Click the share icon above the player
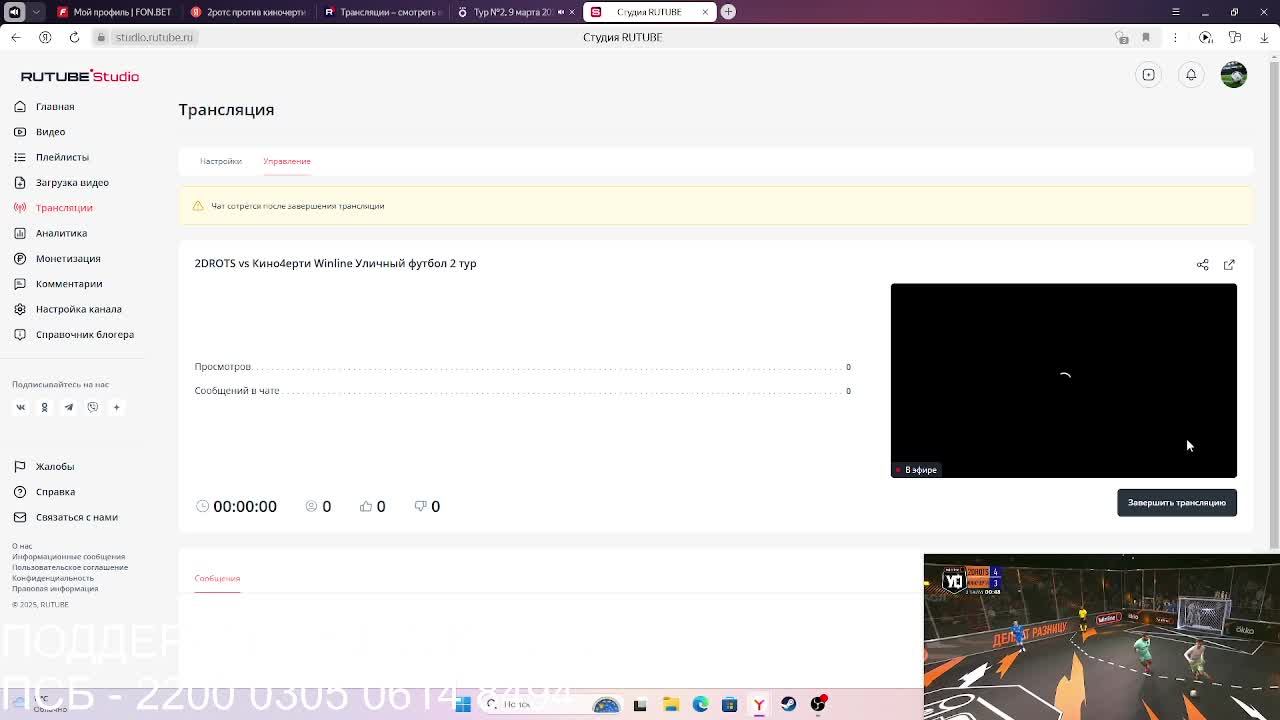The width and height of the screenshot is (1280, 720). [x=1203, y=265]
